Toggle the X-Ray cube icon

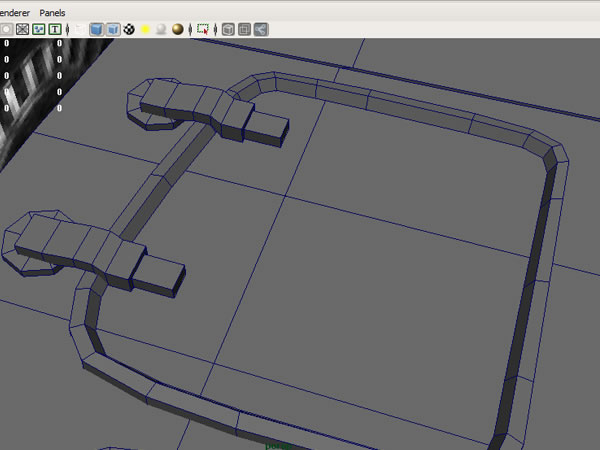pos(228,29)
